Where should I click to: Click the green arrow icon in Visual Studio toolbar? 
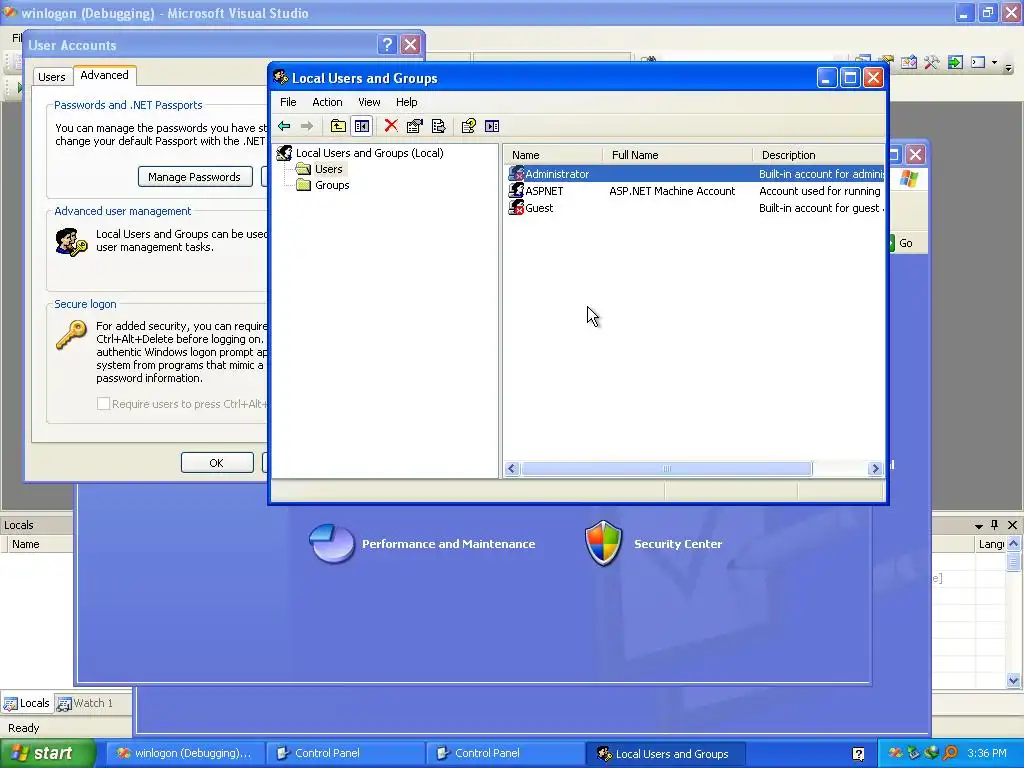tap(955, 63)
